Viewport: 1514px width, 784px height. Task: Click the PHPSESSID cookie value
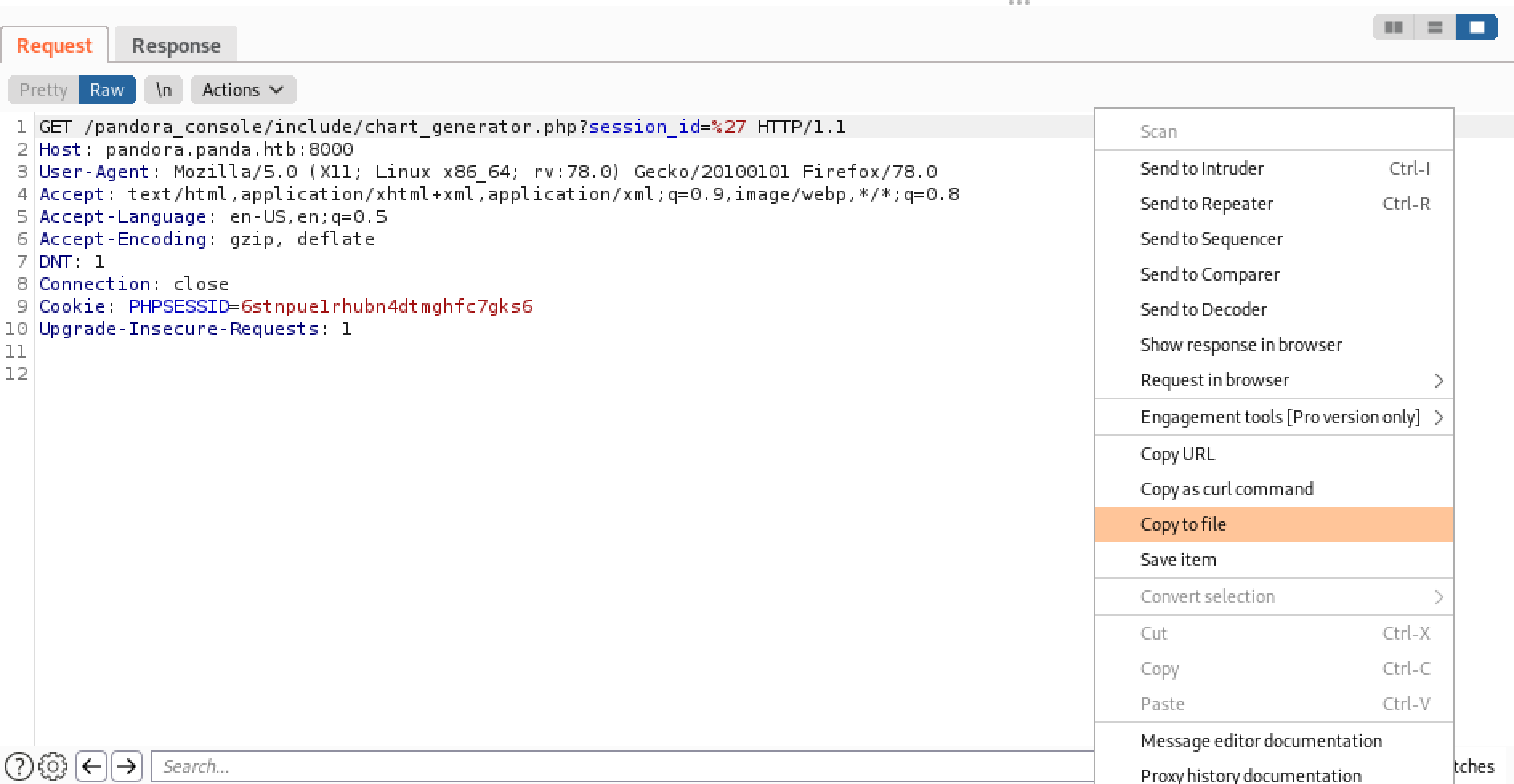tap(387, 306)
